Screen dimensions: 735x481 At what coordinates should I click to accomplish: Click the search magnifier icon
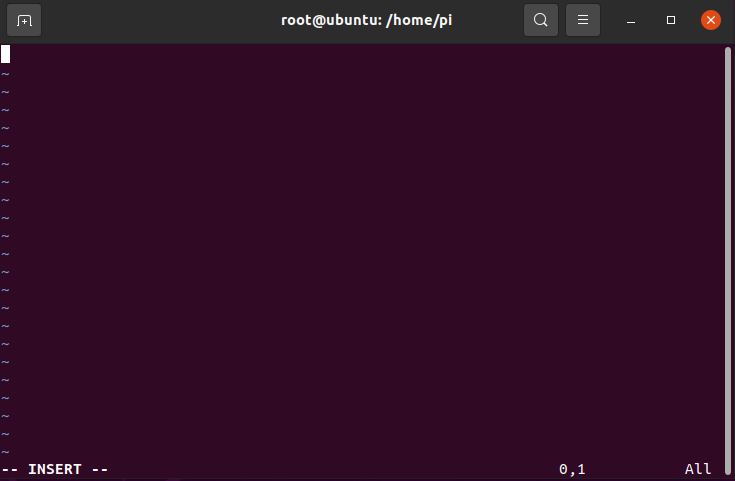(540, 20)
